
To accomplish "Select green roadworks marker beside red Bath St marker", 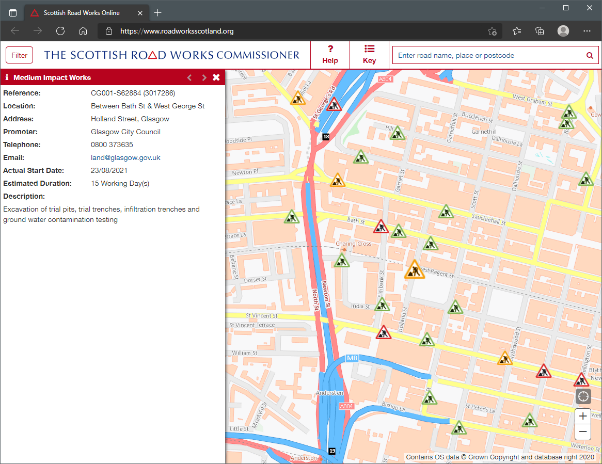I will tap(399, 231).
